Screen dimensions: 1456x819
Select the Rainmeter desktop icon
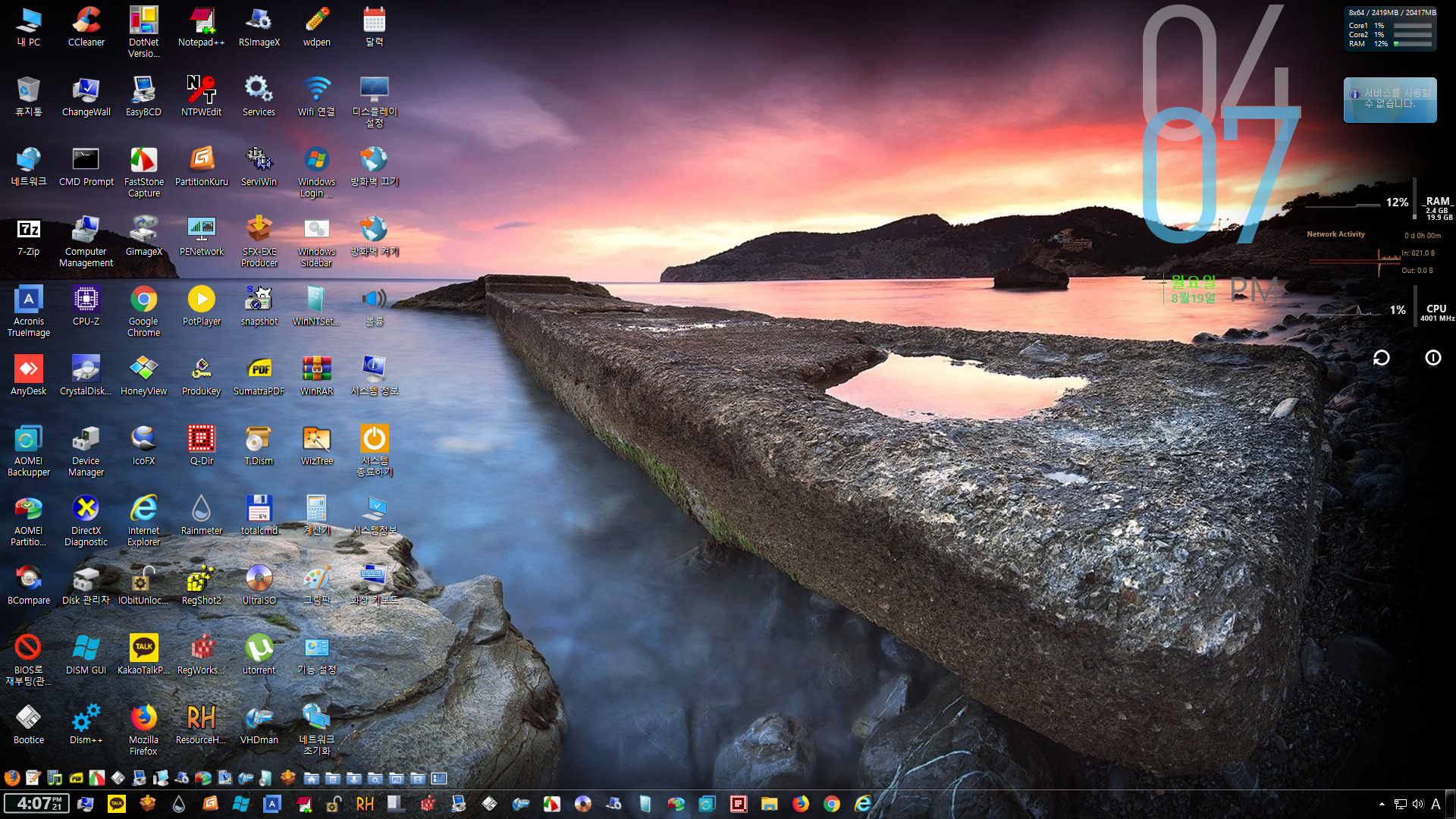tap(202, 516)
